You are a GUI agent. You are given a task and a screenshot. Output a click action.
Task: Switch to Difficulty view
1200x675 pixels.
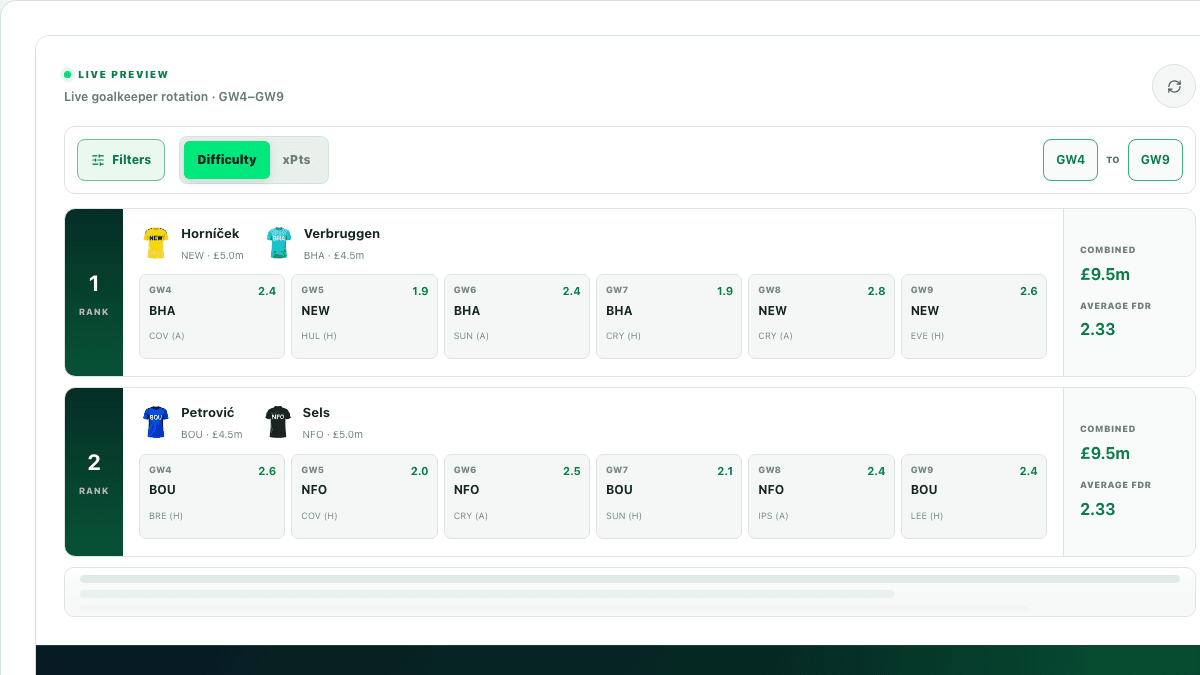227,160
